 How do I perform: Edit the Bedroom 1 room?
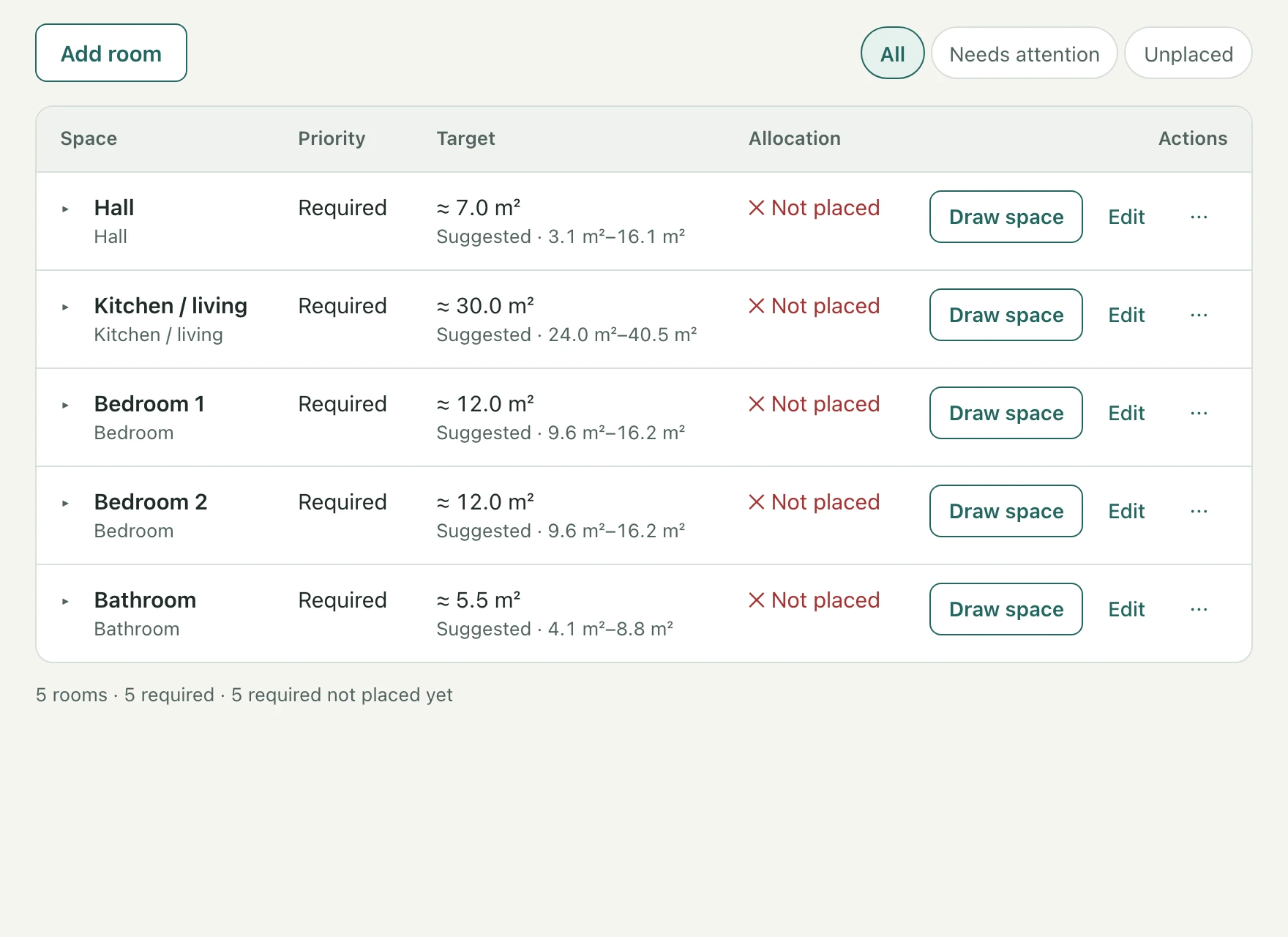tap(1126, 413)
